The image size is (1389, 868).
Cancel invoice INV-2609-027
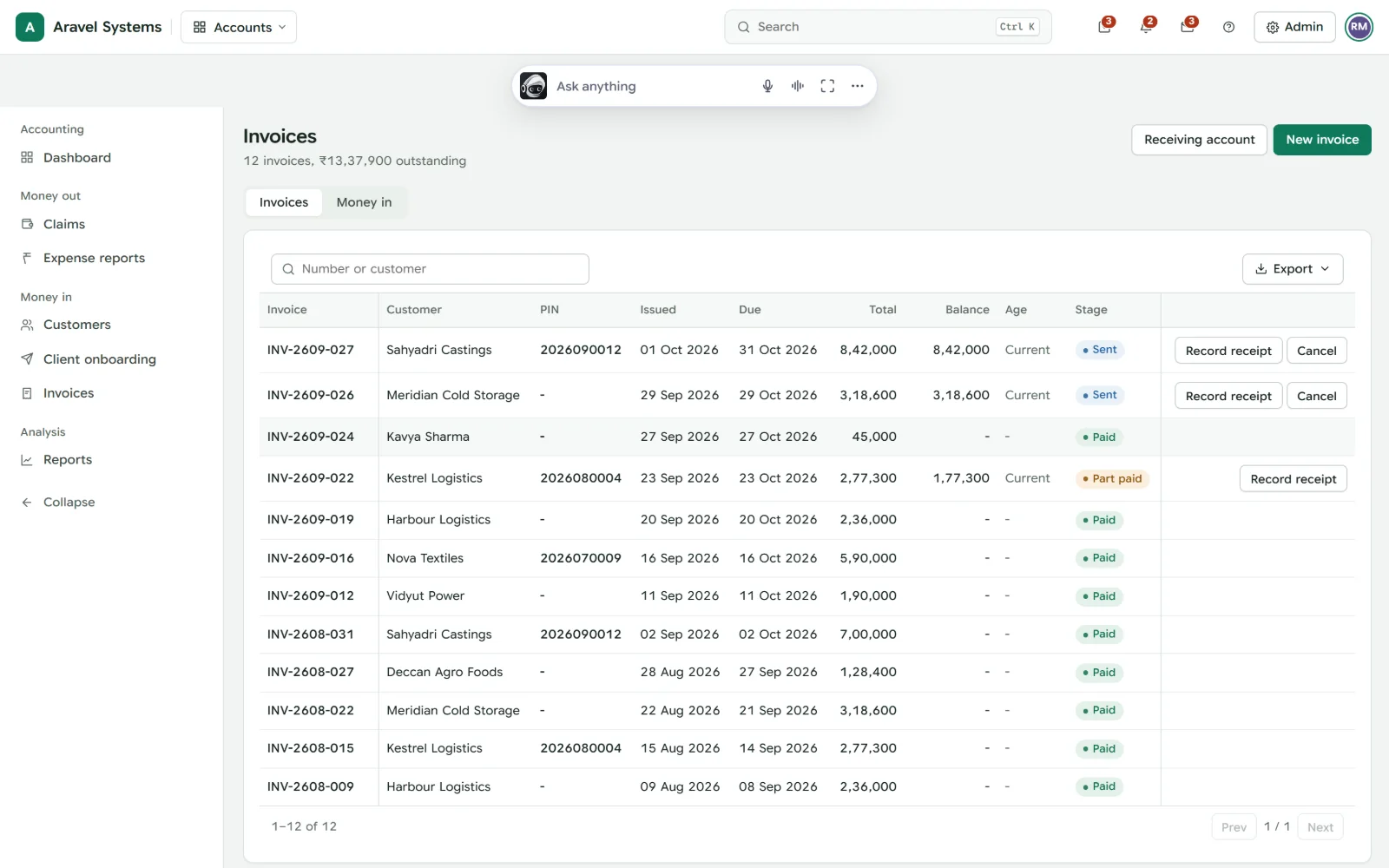pyautogui.click(x=1316, y=351)
